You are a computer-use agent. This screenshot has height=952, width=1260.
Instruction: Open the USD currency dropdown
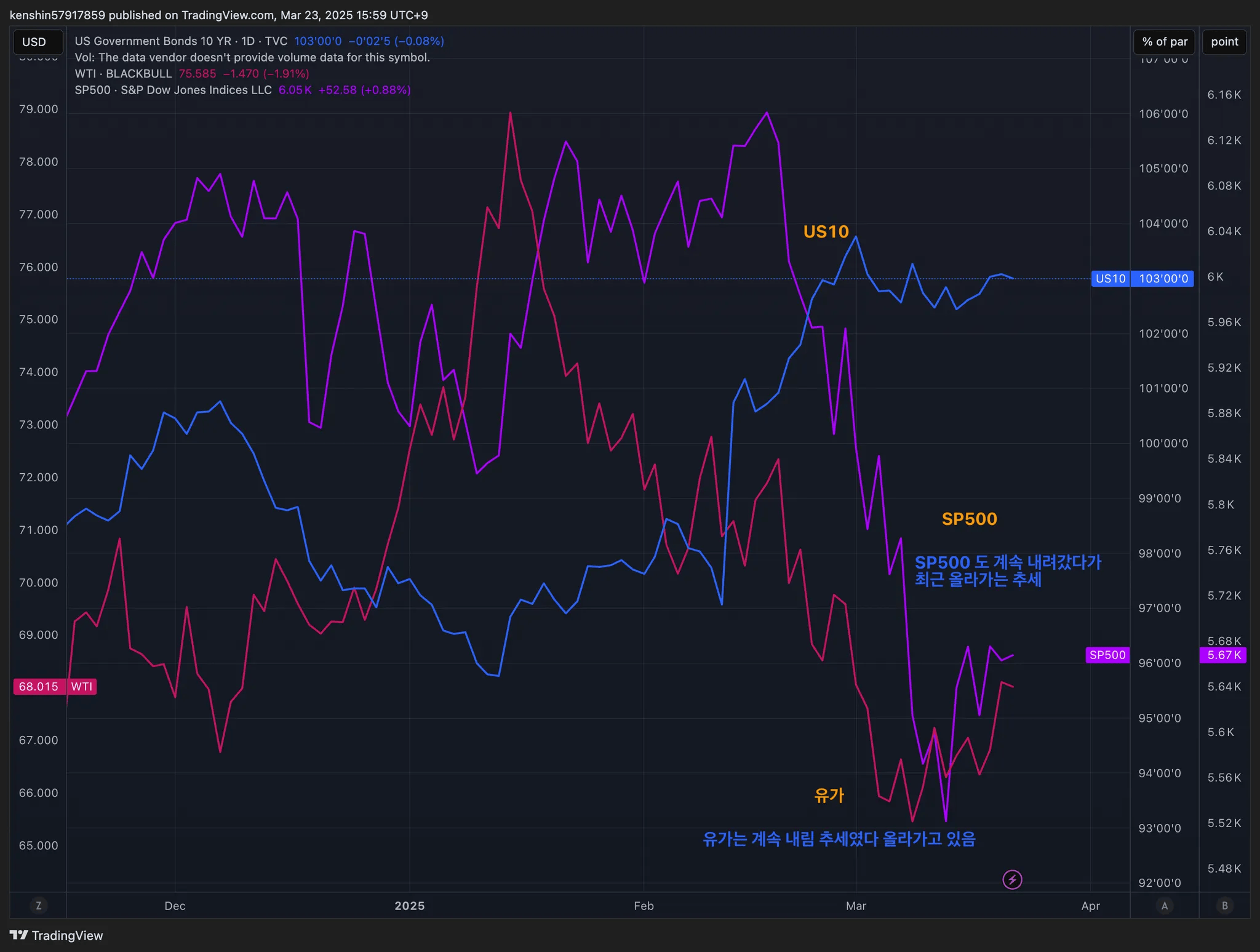38,42
